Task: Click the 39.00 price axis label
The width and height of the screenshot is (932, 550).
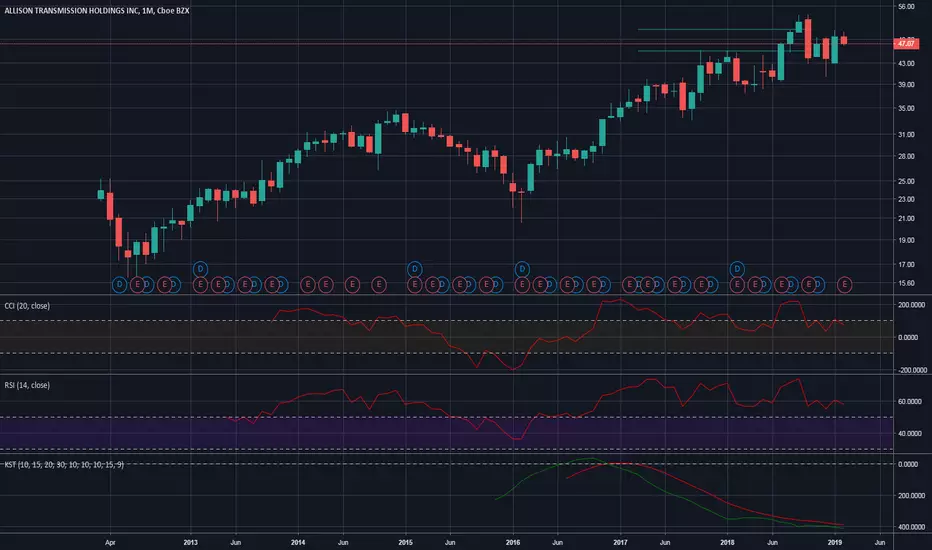Action: click(x=906, y=84)
